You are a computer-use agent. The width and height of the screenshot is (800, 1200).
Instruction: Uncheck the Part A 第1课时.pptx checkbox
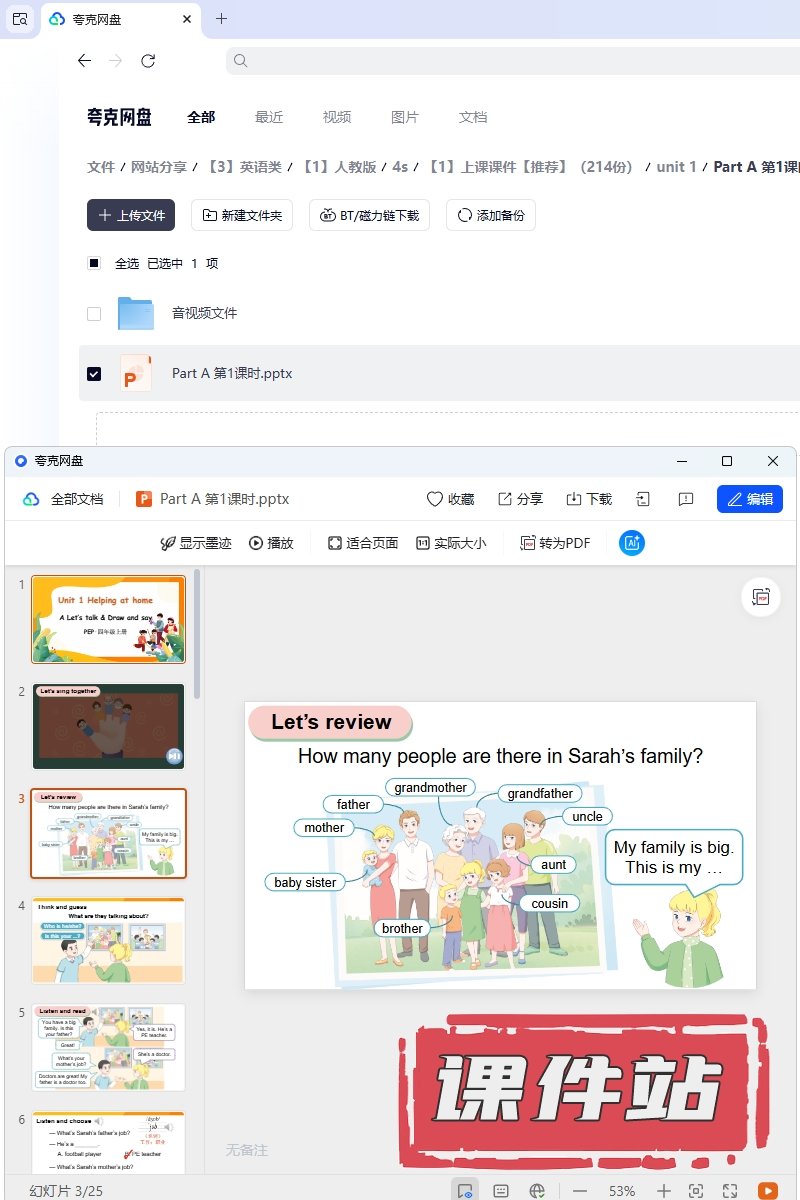[94, 373]
